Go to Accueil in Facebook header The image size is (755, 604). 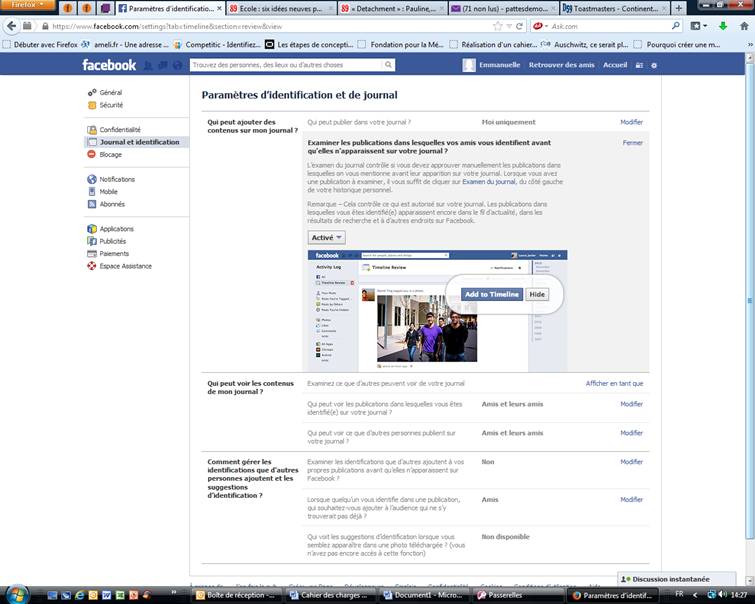(615, 65)
